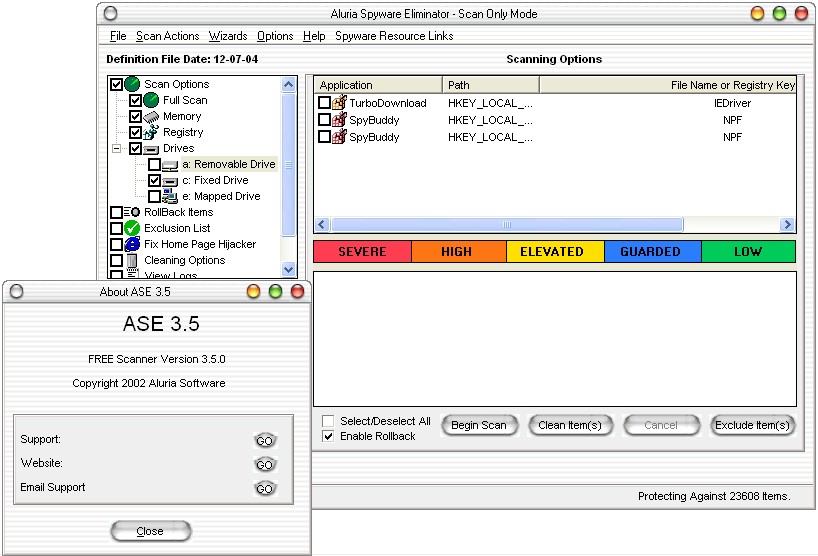Screen dimensions: 818x556
Task: Open the Scan Actions menu
Action: [167, 36]
